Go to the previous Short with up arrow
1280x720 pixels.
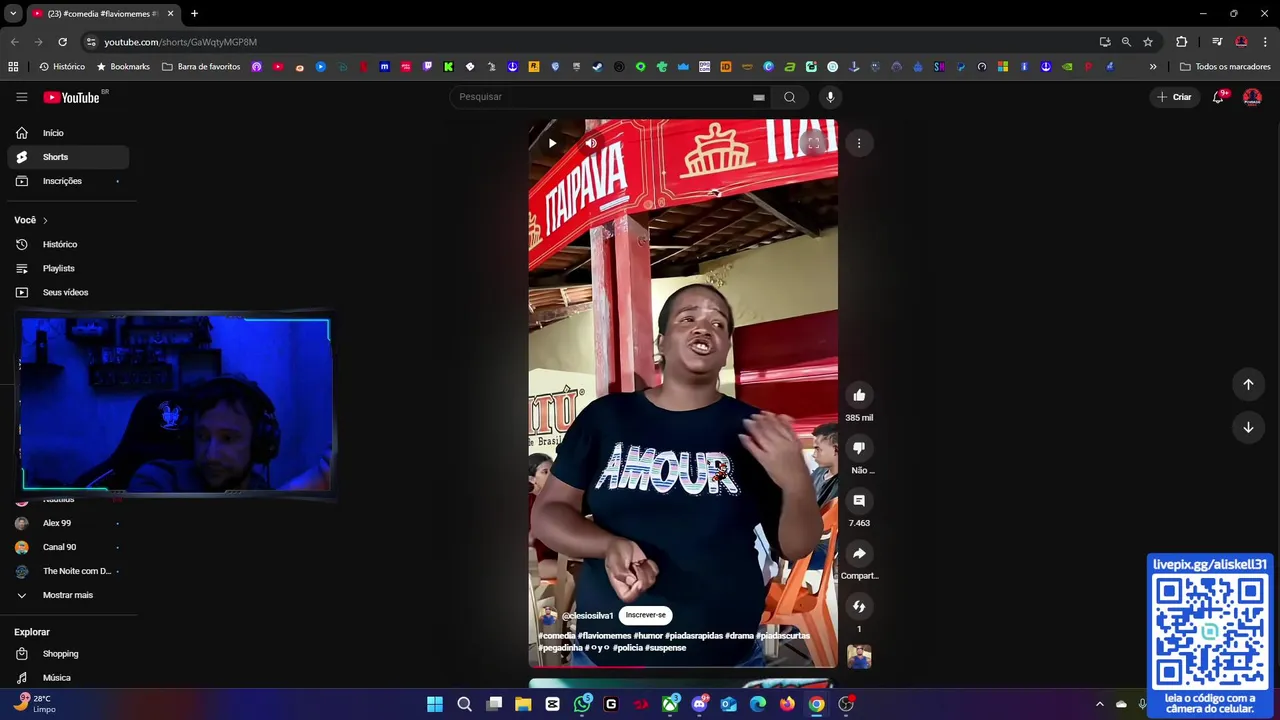(x=1248, y=384)
